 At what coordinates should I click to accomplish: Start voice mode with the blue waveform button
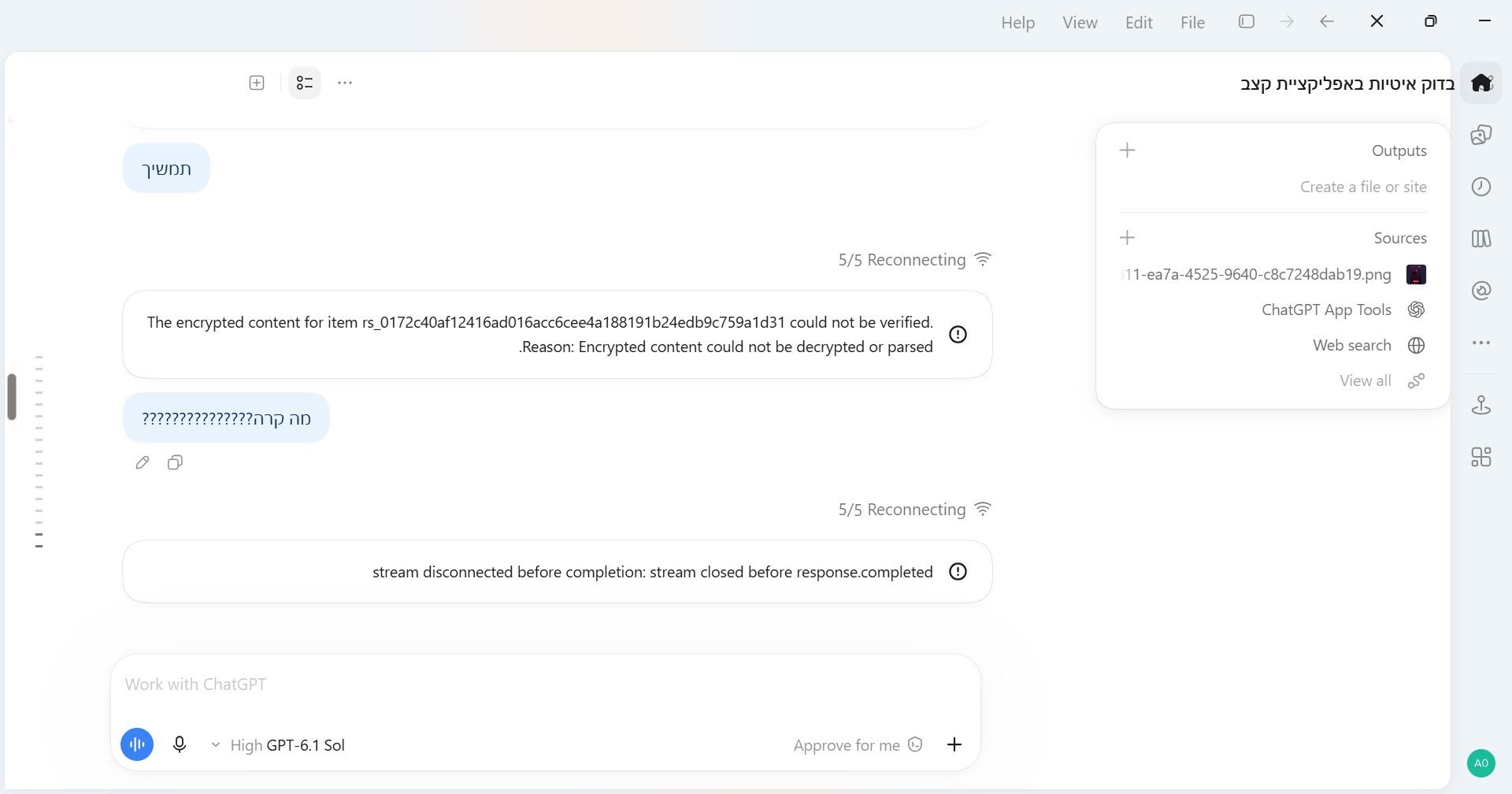(137, 744)
